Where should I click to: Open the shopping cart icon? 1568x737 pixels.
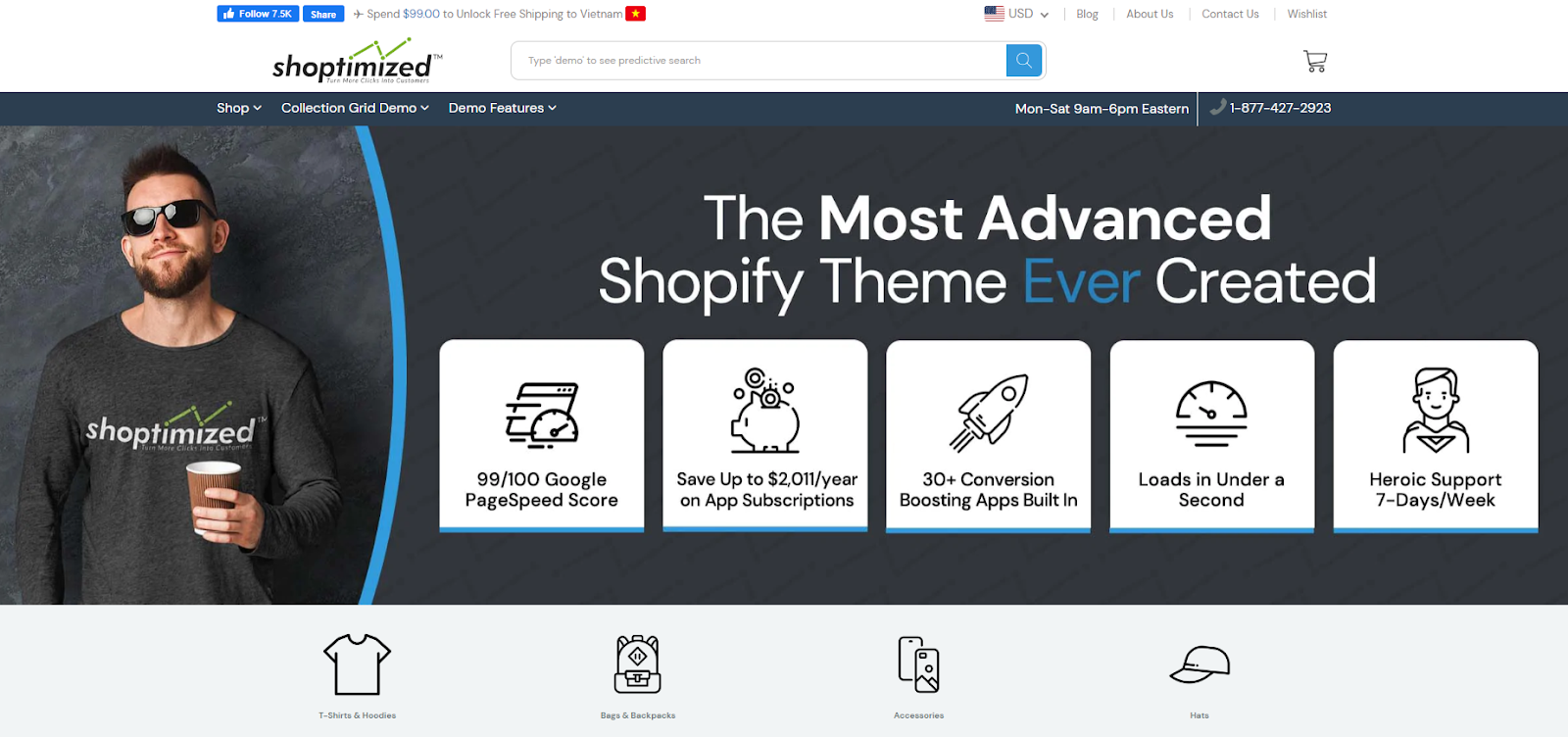click(x=1315, y=61)
